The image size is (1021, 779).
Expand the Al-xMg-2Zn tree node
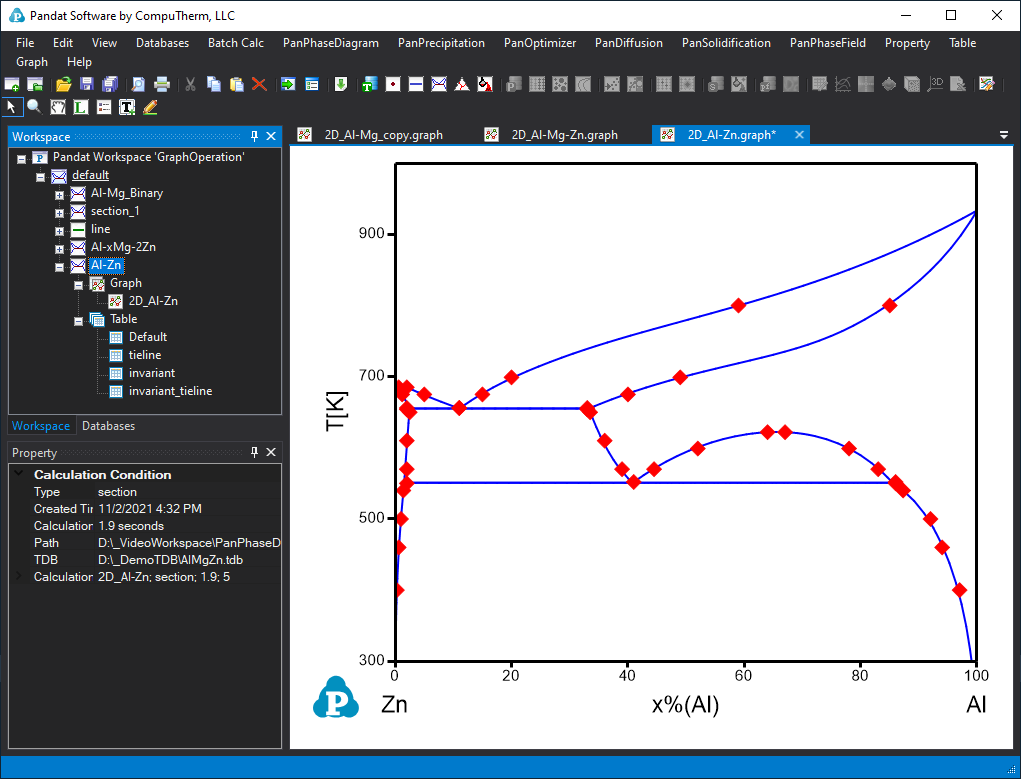pyautogui.click(x=59, y=248)
